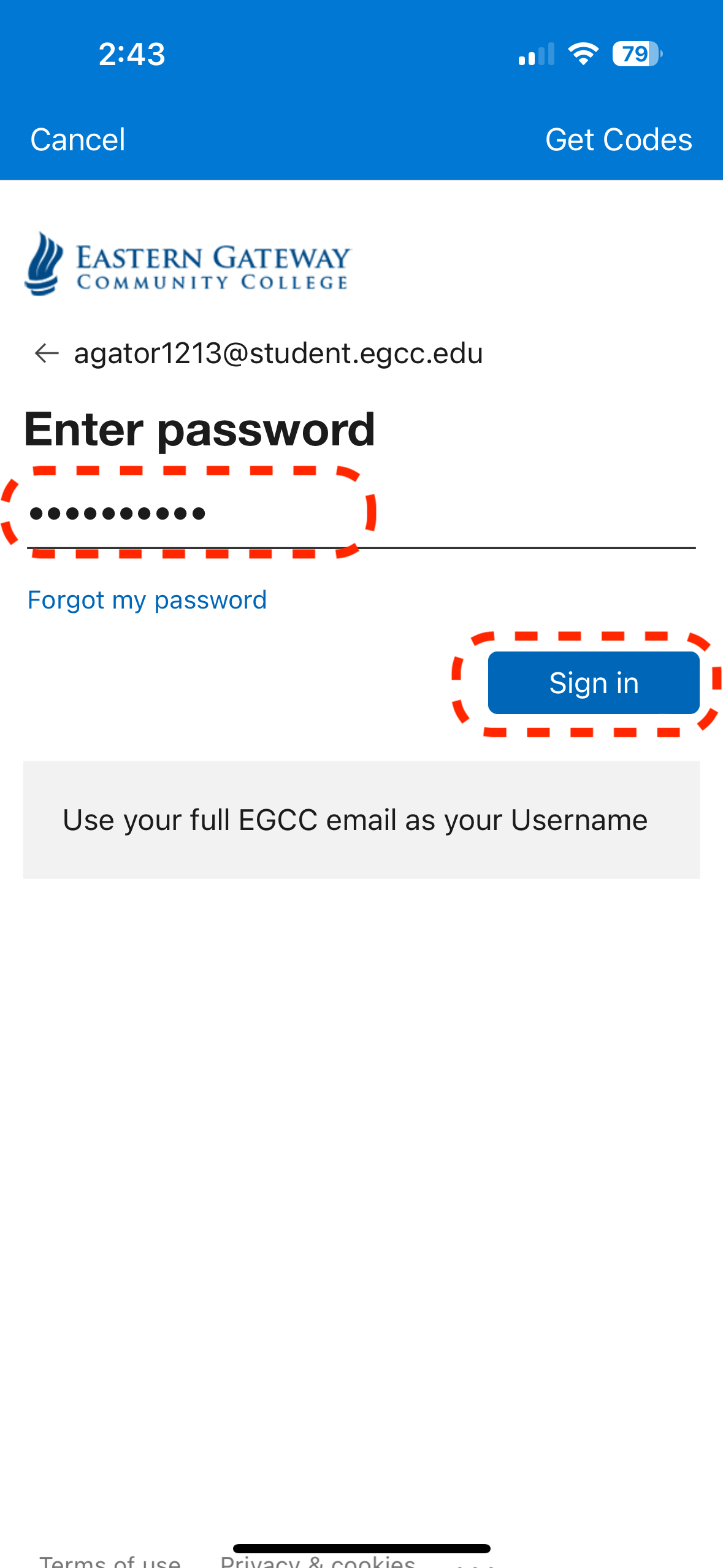Tap the agator1213@student.egcc.edu account email

278,353
